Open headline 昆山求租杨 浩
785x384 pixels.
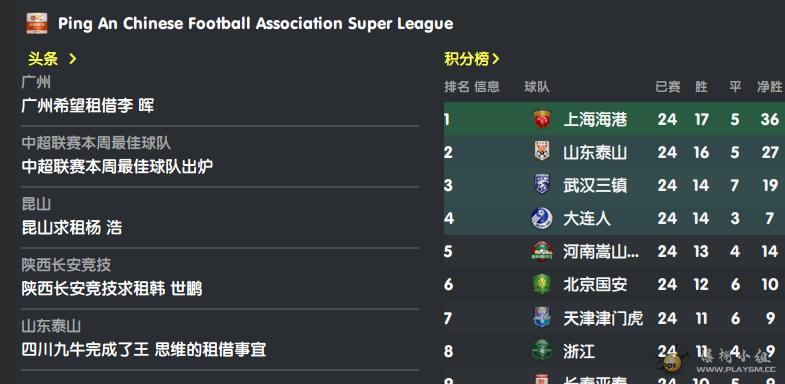tap(72, 228)
